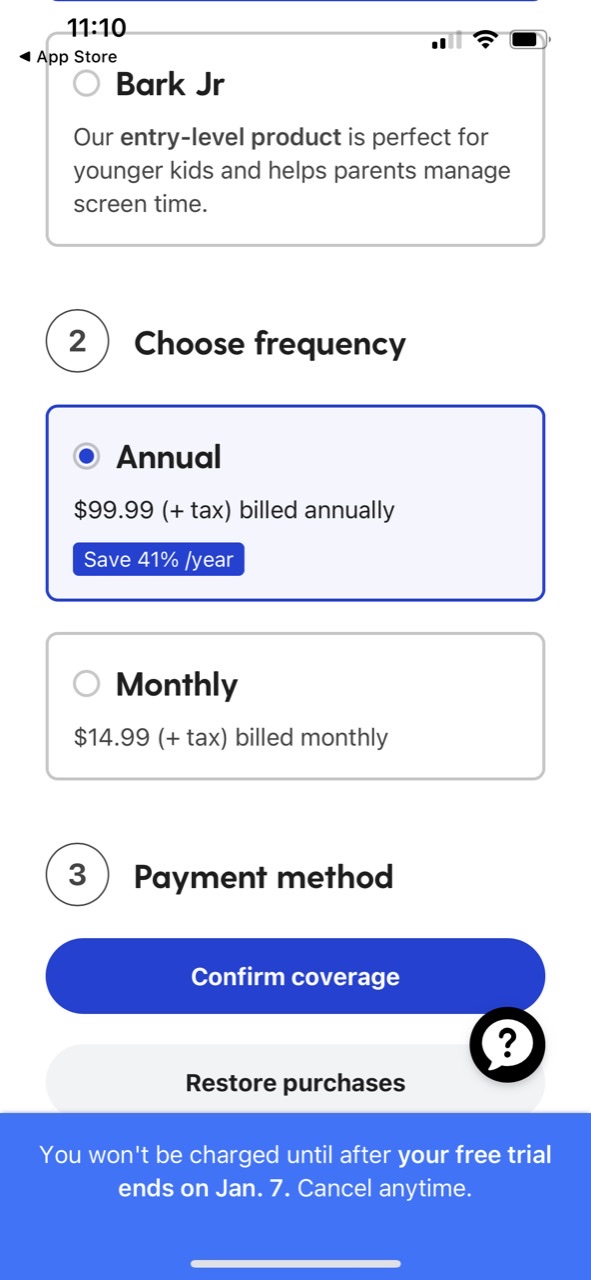Select the Bark Jr radio button
Screen dimensions: 591x1280
tap(87, 85)
